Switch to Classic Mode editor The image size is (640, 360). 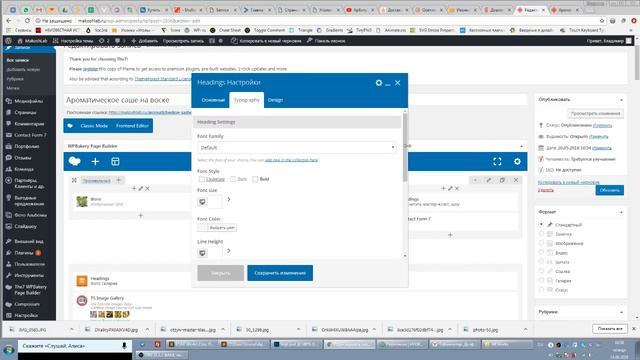pos(94,126)
